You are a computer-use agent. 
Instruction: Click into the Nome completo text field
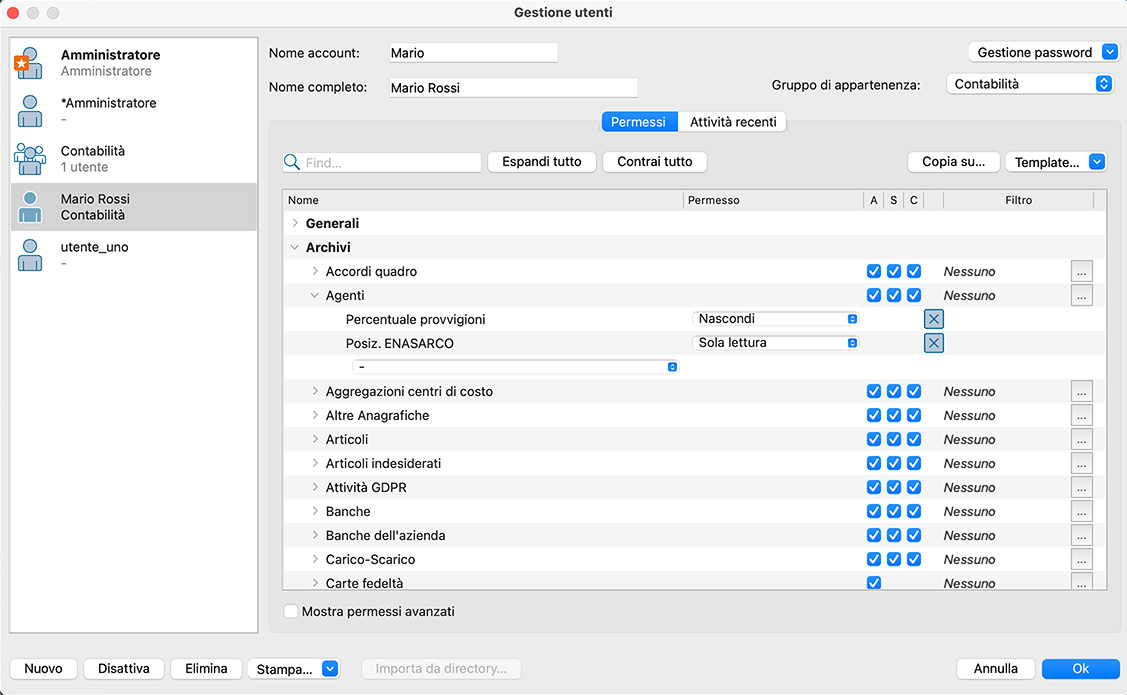pos(513,88)
